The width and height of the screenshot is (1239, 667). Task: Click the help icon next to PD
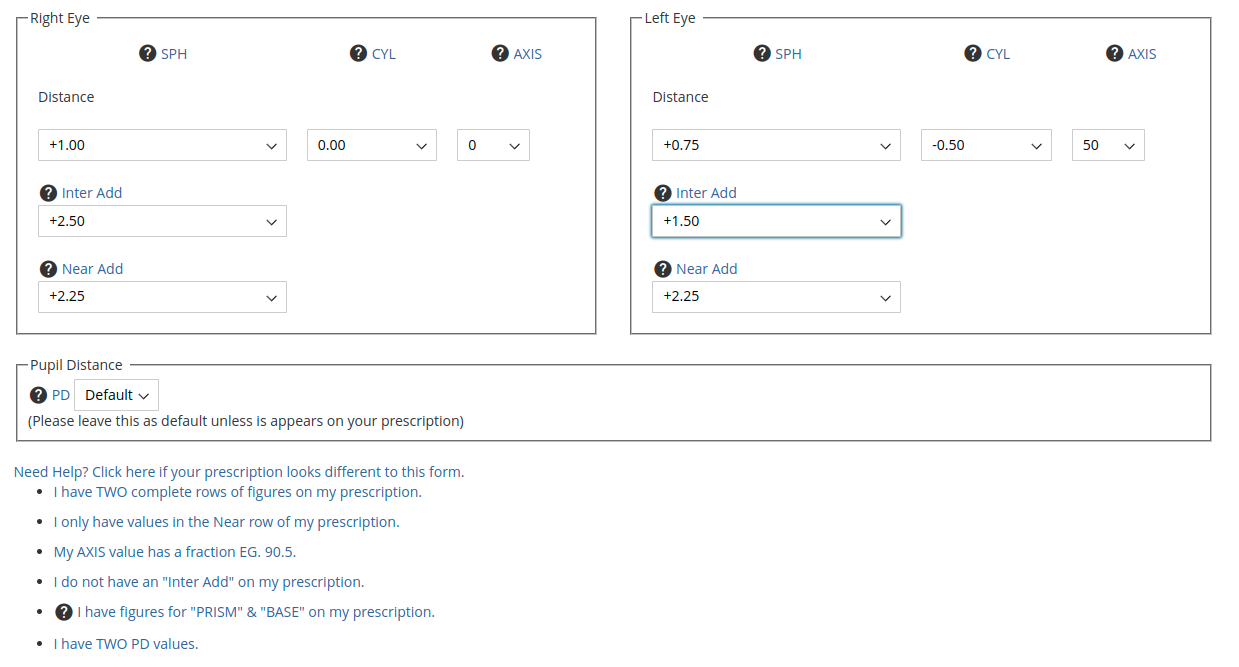[x=38, y=395]
